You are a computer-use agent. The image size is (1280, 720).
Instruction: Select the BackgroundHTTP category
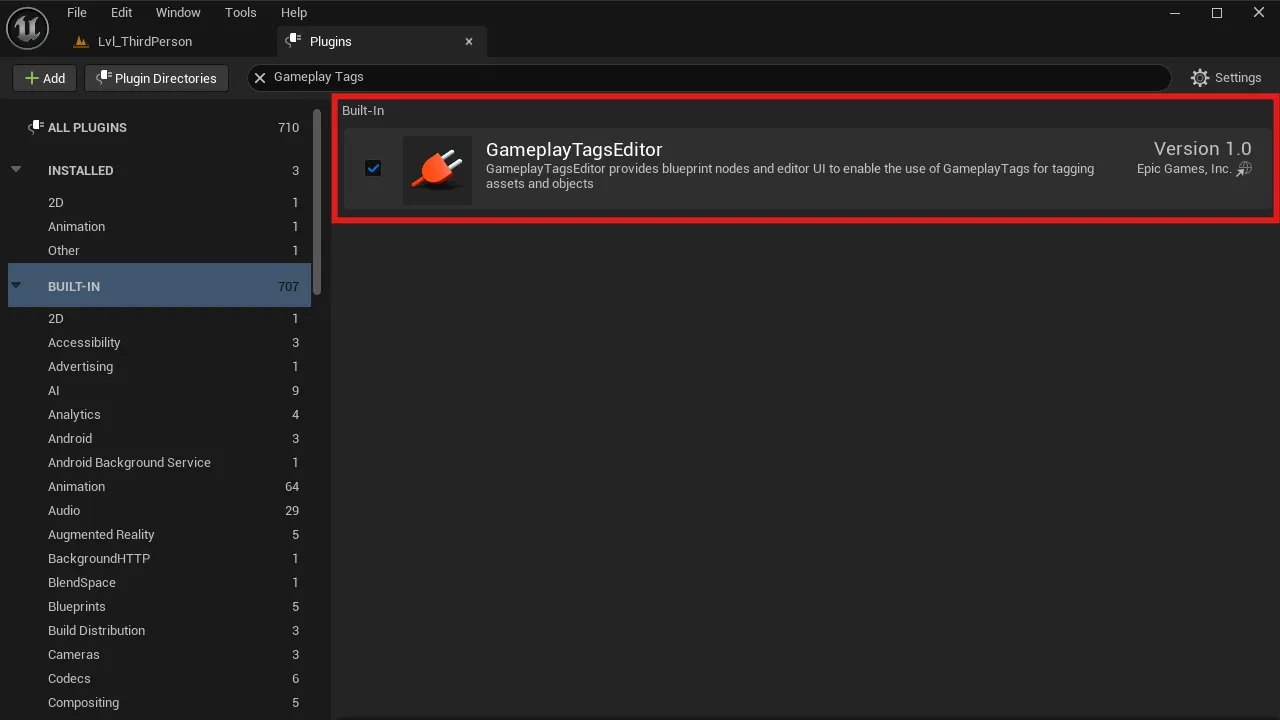(x=159, y=558)
